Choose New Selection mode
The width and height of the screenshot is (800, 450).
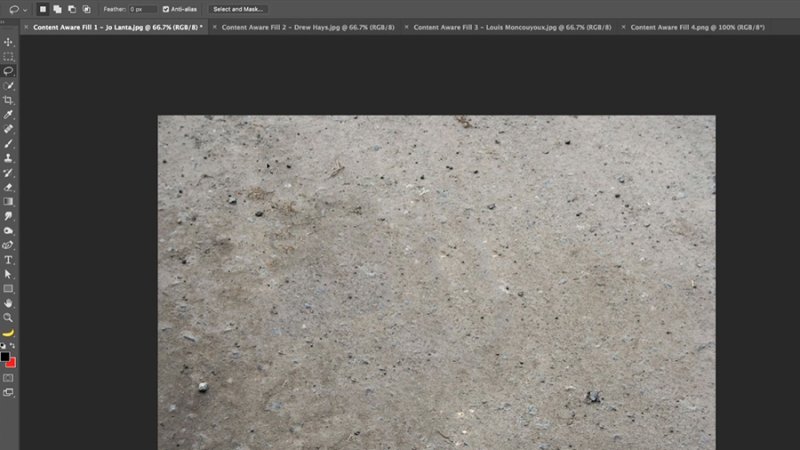coord(43,9)
